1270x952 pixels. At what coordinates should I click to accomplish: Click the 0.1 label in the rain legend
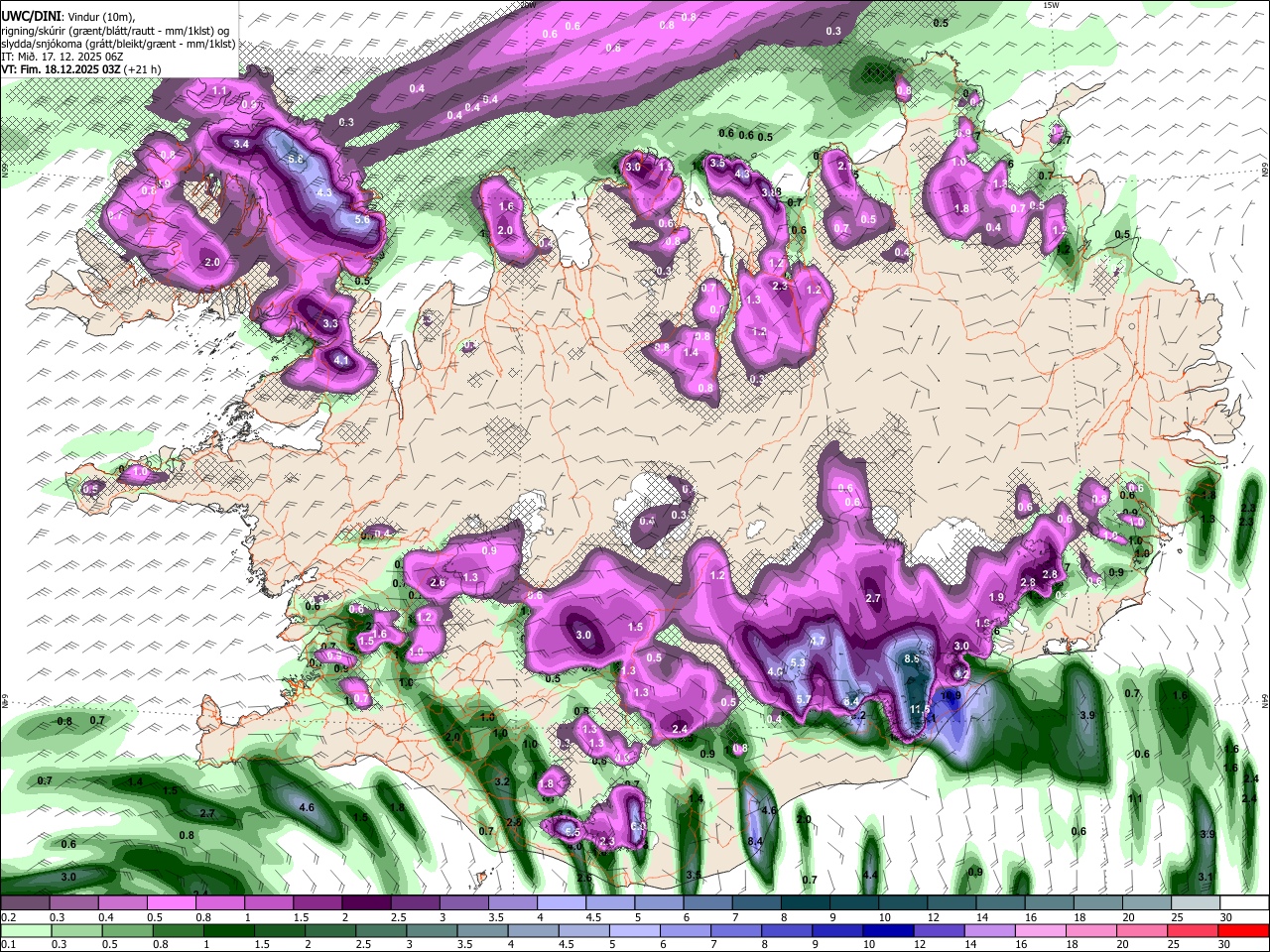(9, 944)
